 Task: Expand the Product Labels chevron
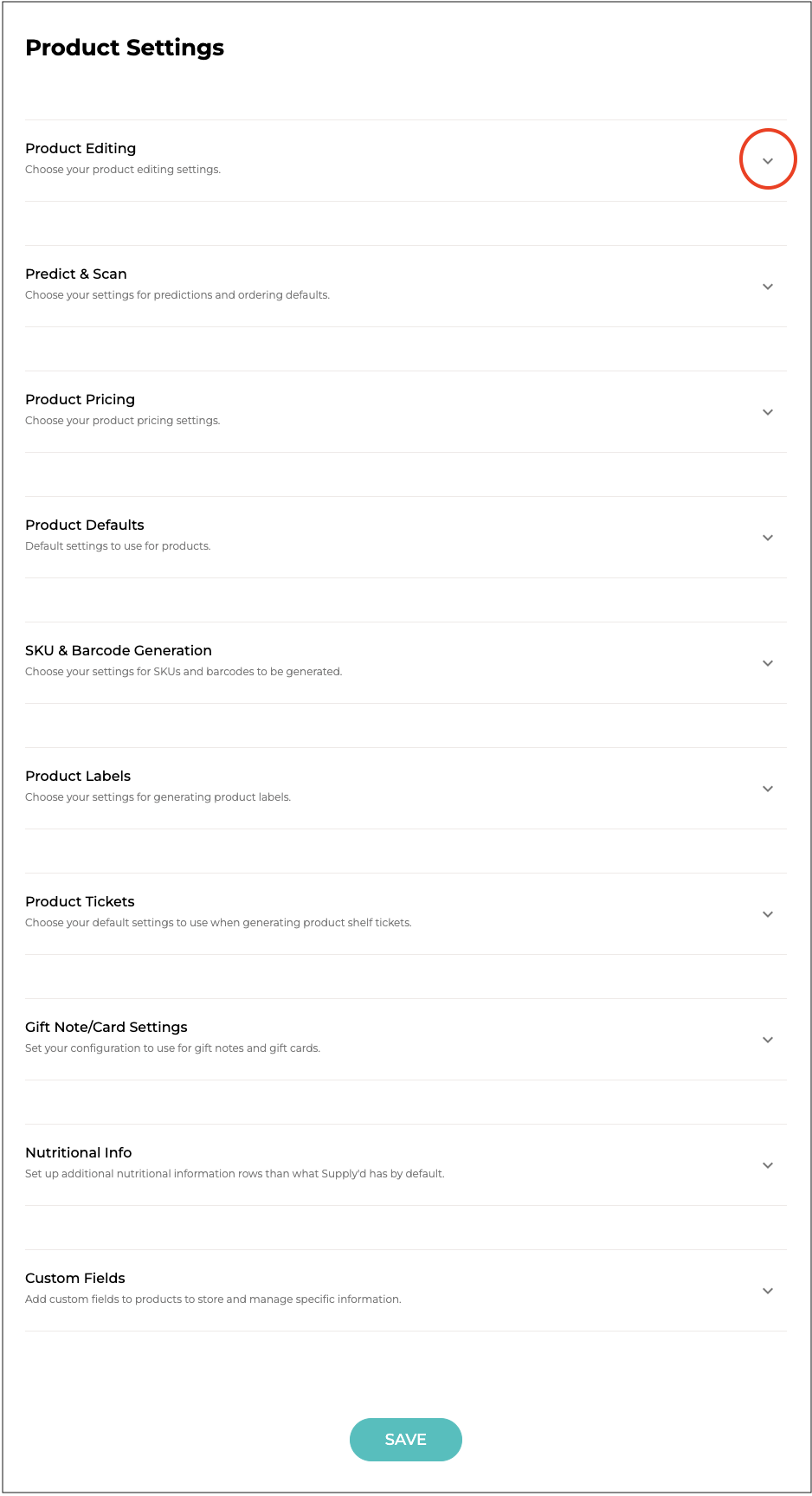[767, 789]
